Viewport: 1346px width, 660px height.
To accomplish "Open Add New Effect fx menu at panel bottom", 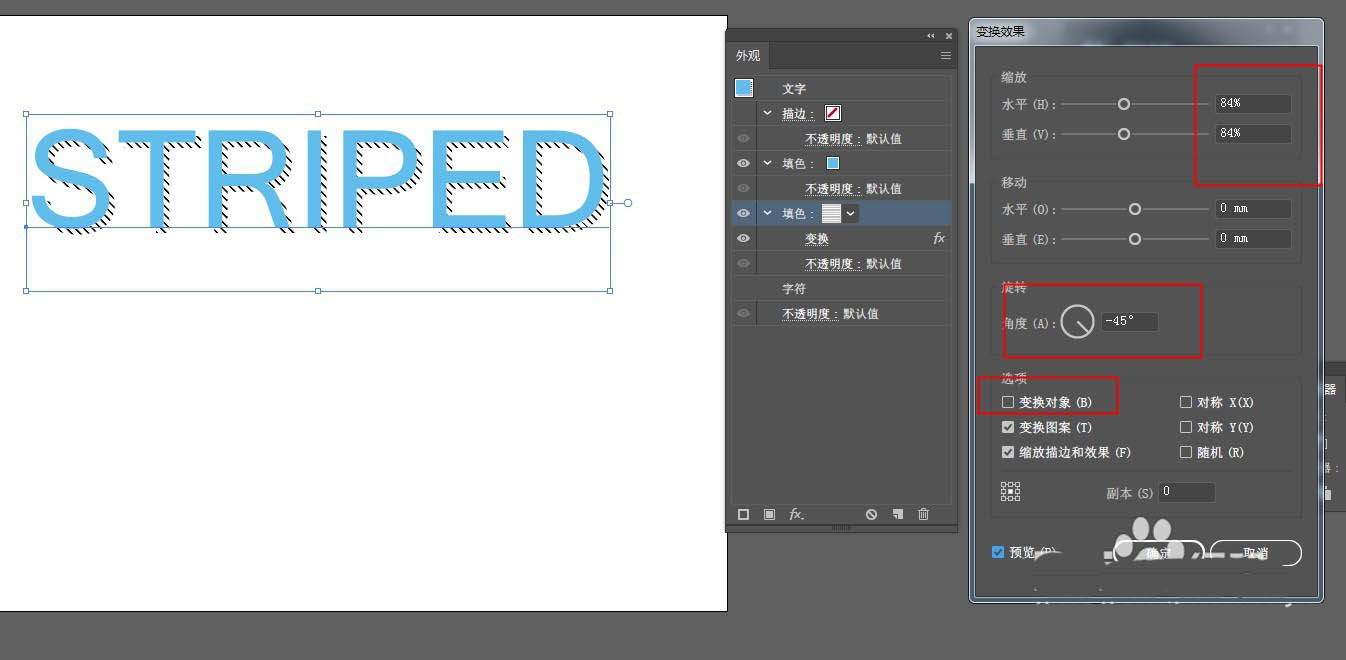I will 796,514.
